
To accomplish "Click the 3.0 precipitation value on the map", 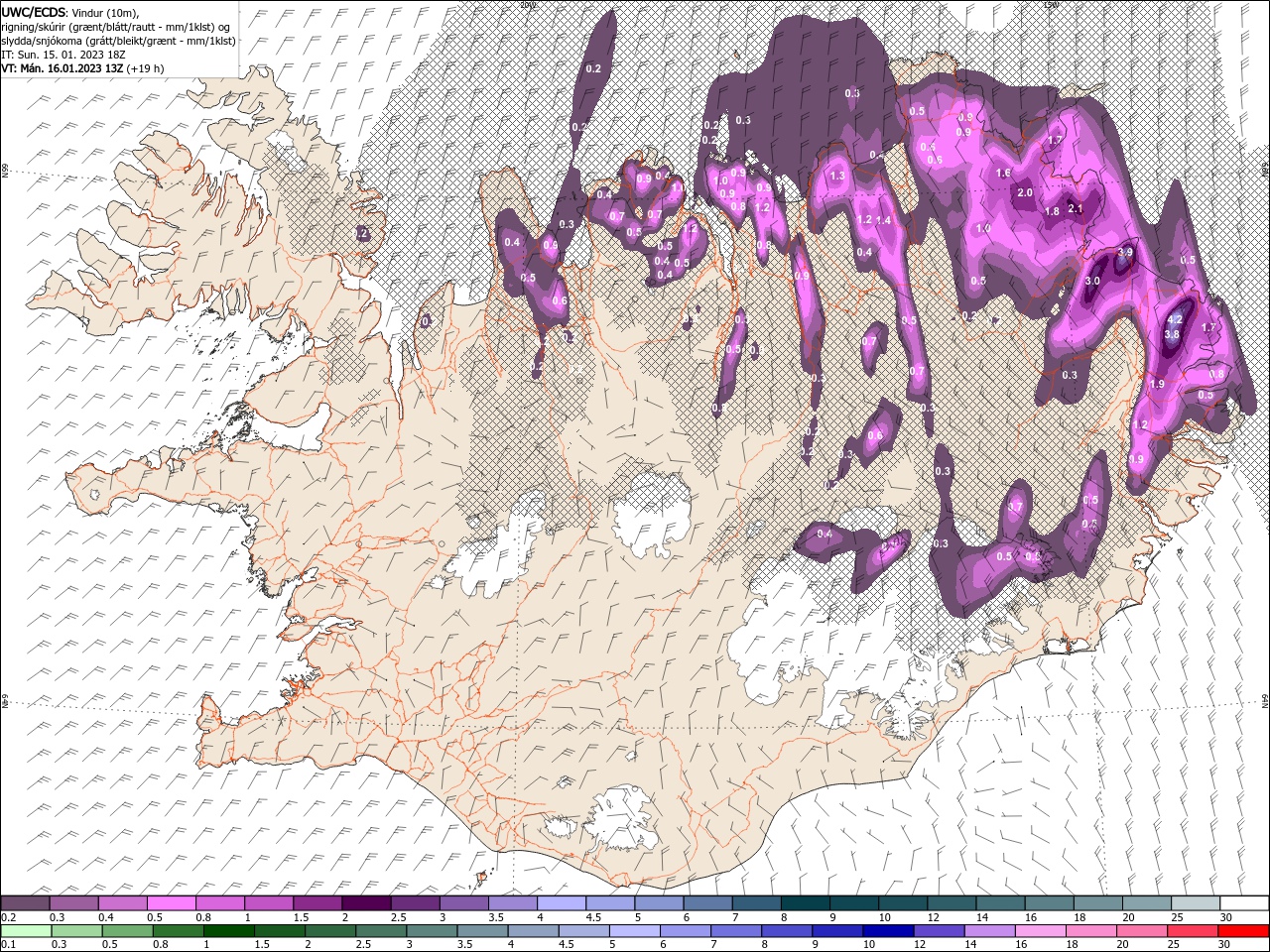I will click(x=1092, y=282).
